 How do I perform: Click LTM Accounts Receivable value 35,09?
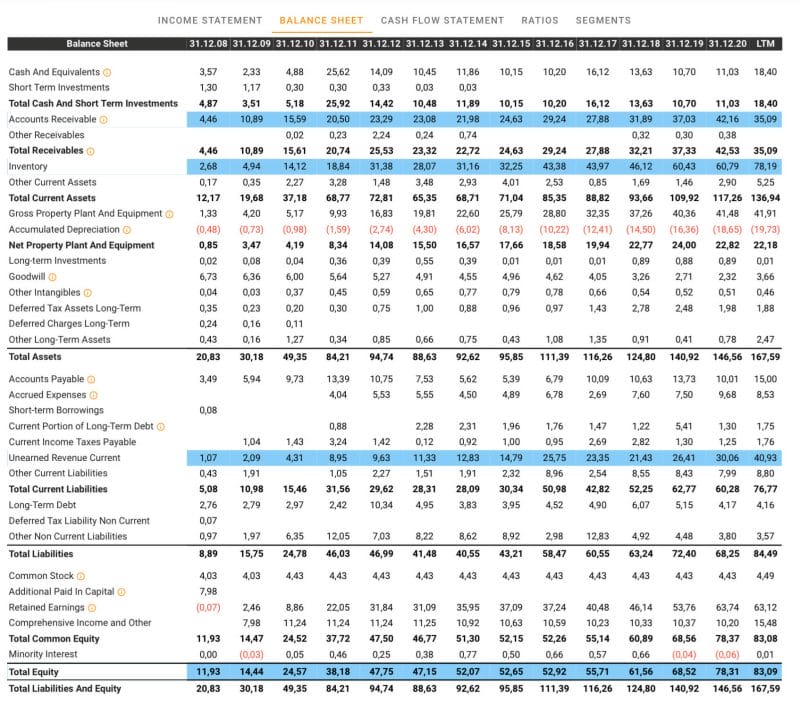tap(765, 119)
